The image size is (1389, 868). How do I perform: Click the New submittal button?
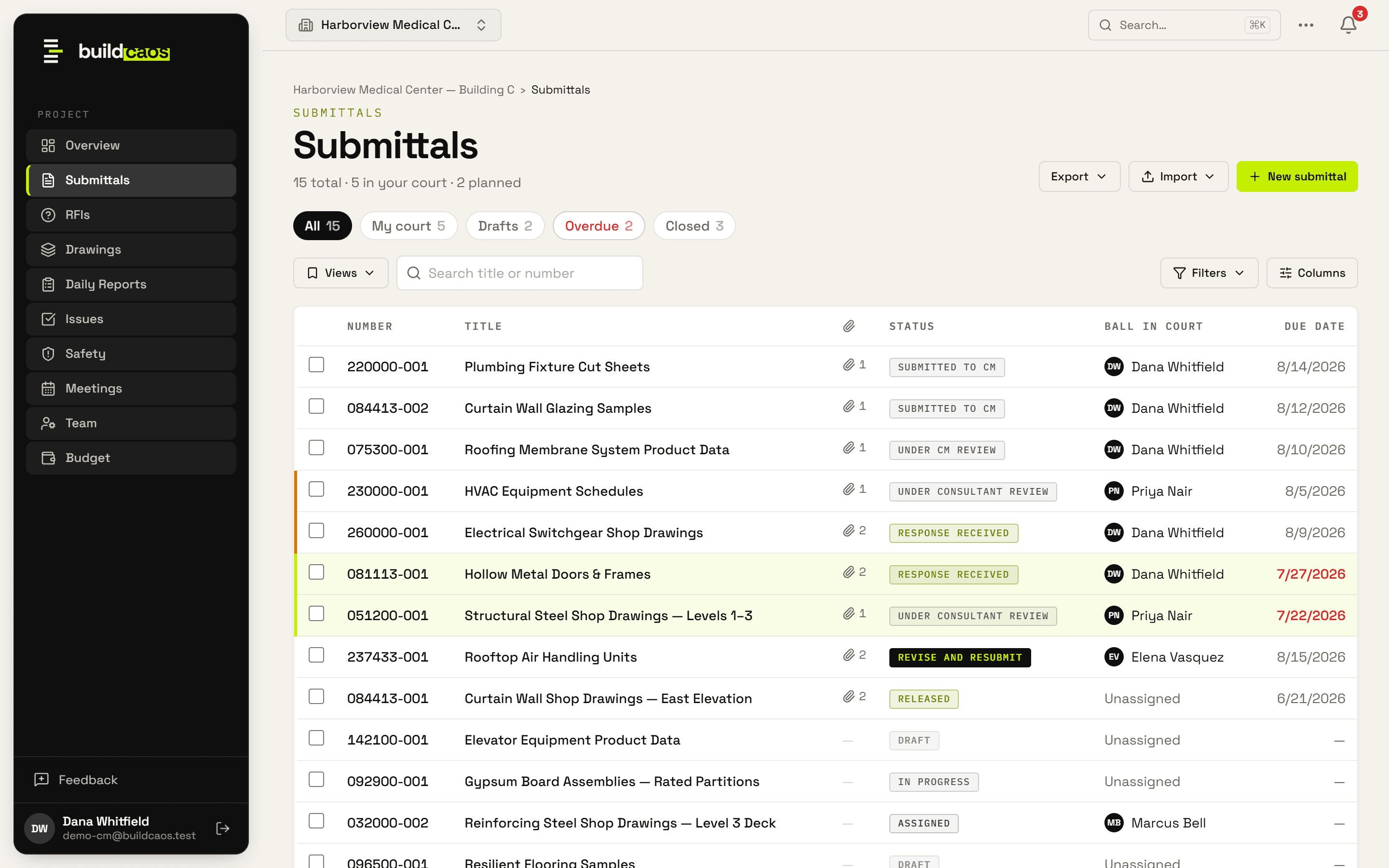tap(1296, 176)
